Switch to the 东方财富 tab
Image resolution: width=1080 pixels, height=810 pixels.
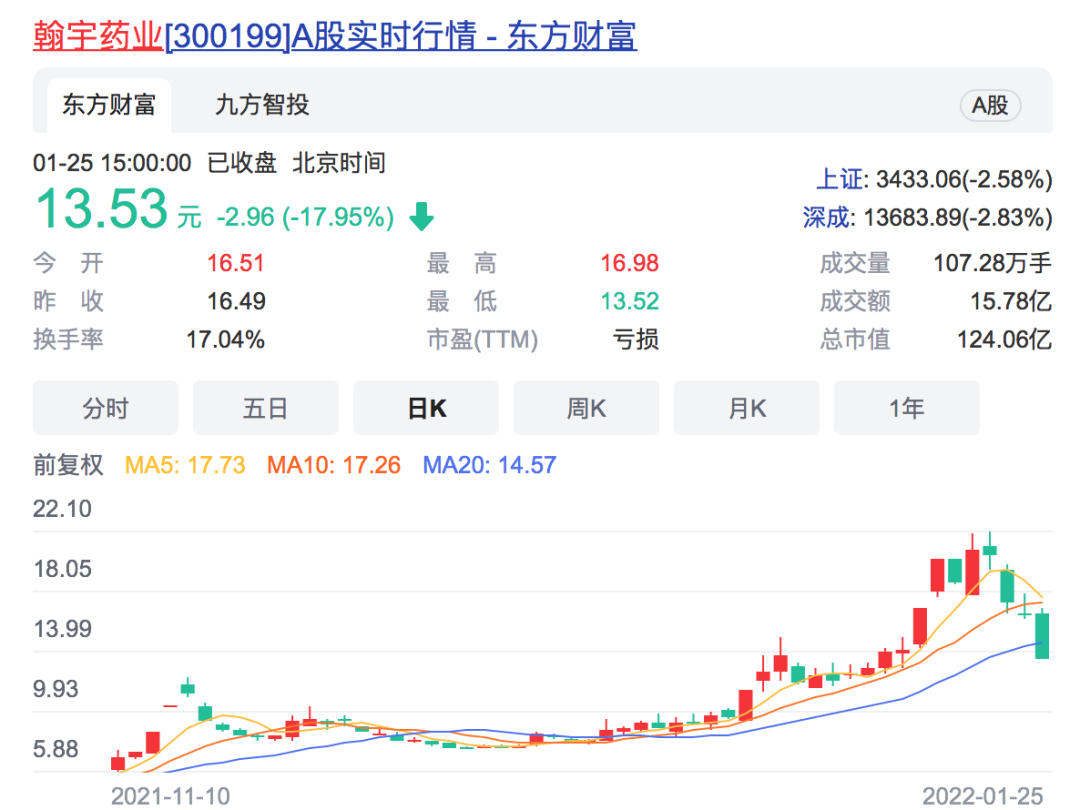click(108, 104)
